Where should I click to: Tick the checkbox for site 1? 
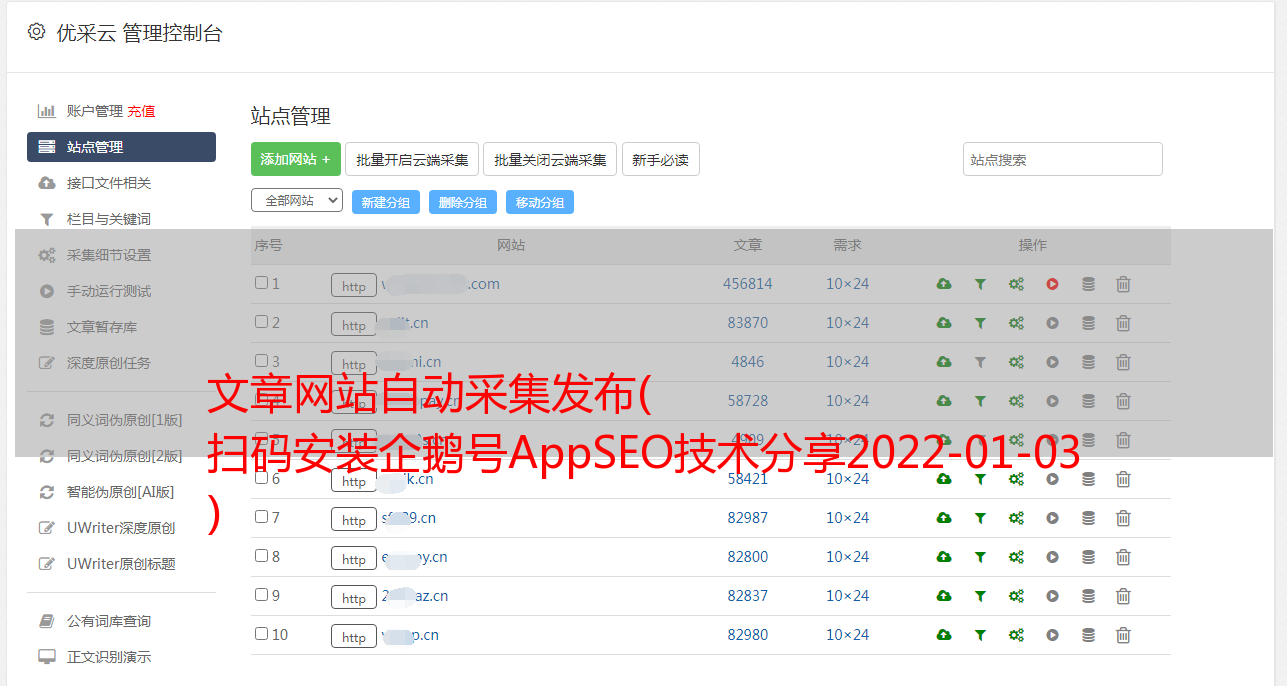click(261, 283)
